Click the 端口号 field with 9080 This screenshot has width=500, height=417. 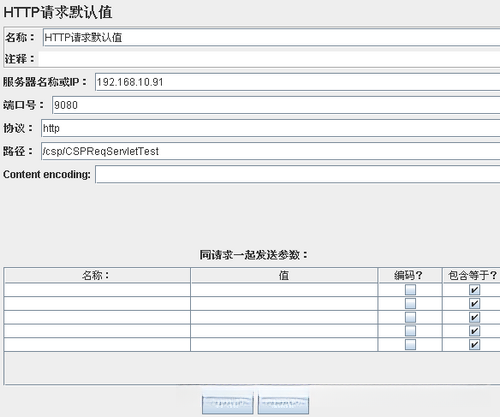coord(276,105)
